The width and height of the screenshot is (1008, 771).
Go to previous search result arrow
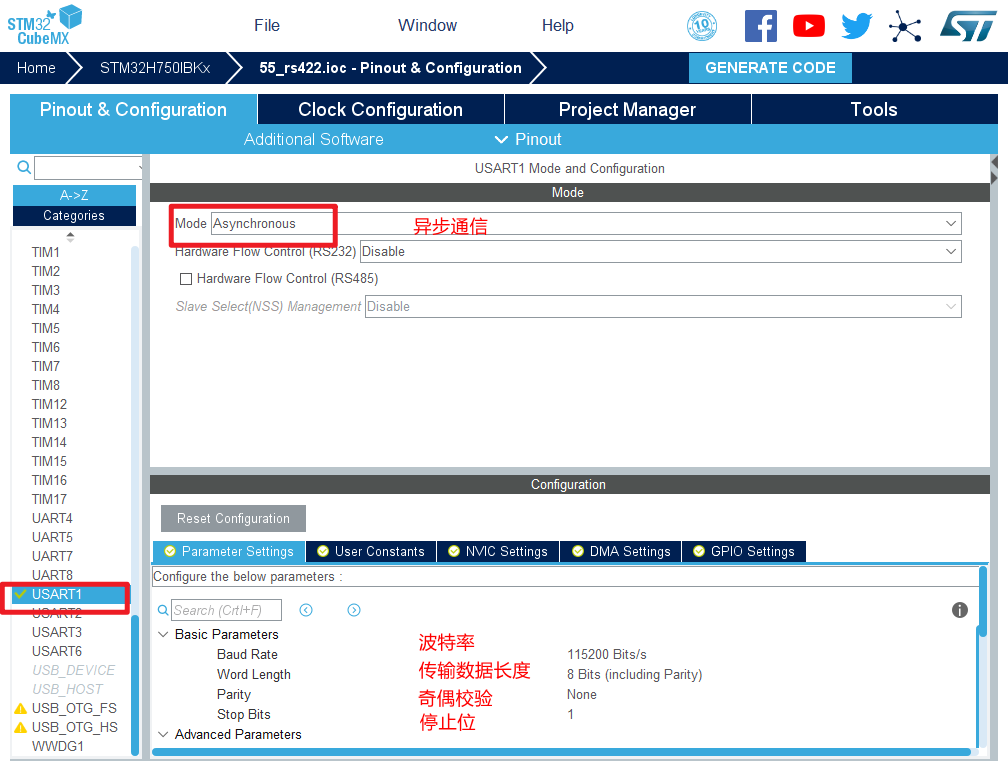coord(306,610)
